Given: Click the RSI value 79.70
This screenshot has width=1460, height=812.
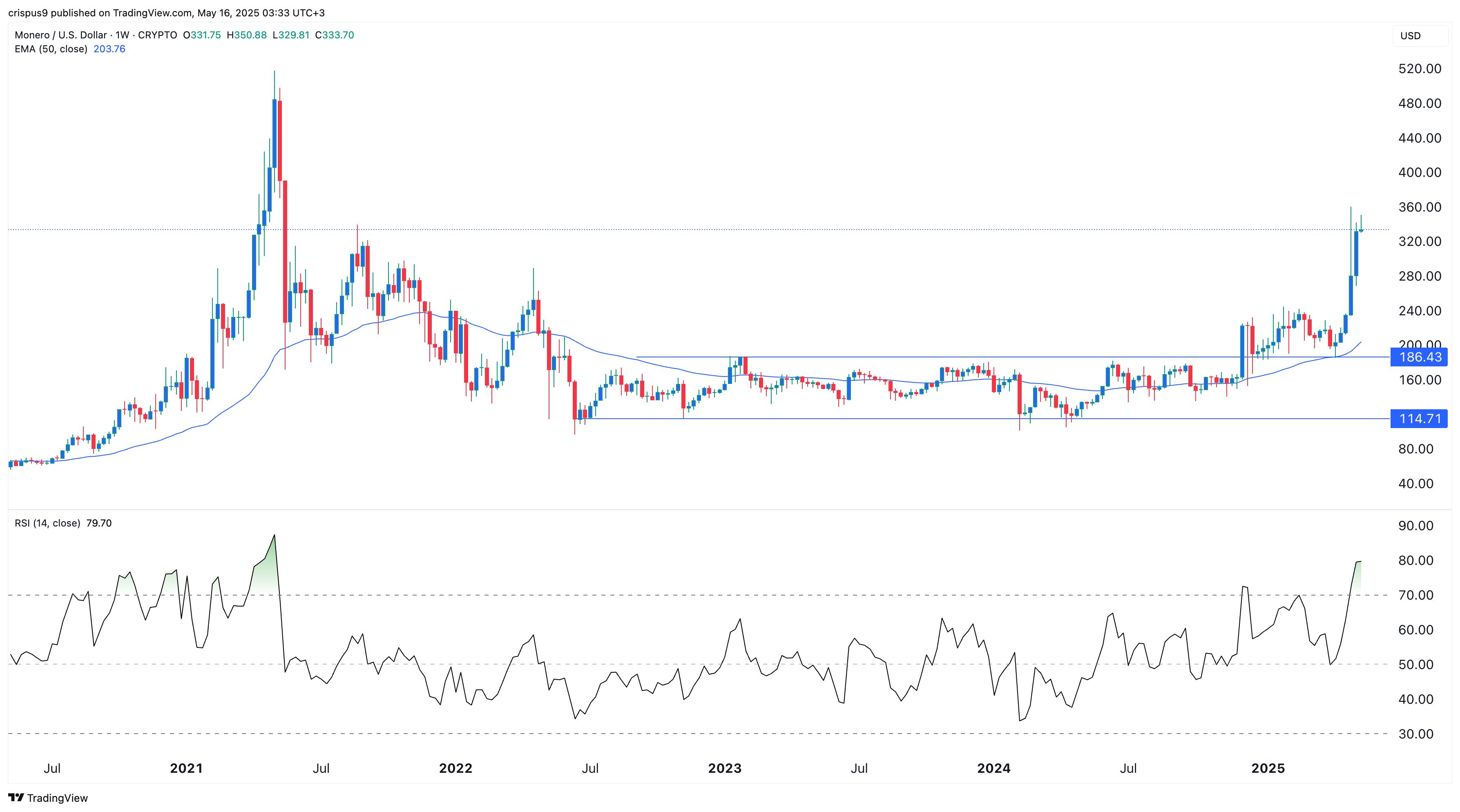Looking at the screenshot, I should click(x=99, y=523).
